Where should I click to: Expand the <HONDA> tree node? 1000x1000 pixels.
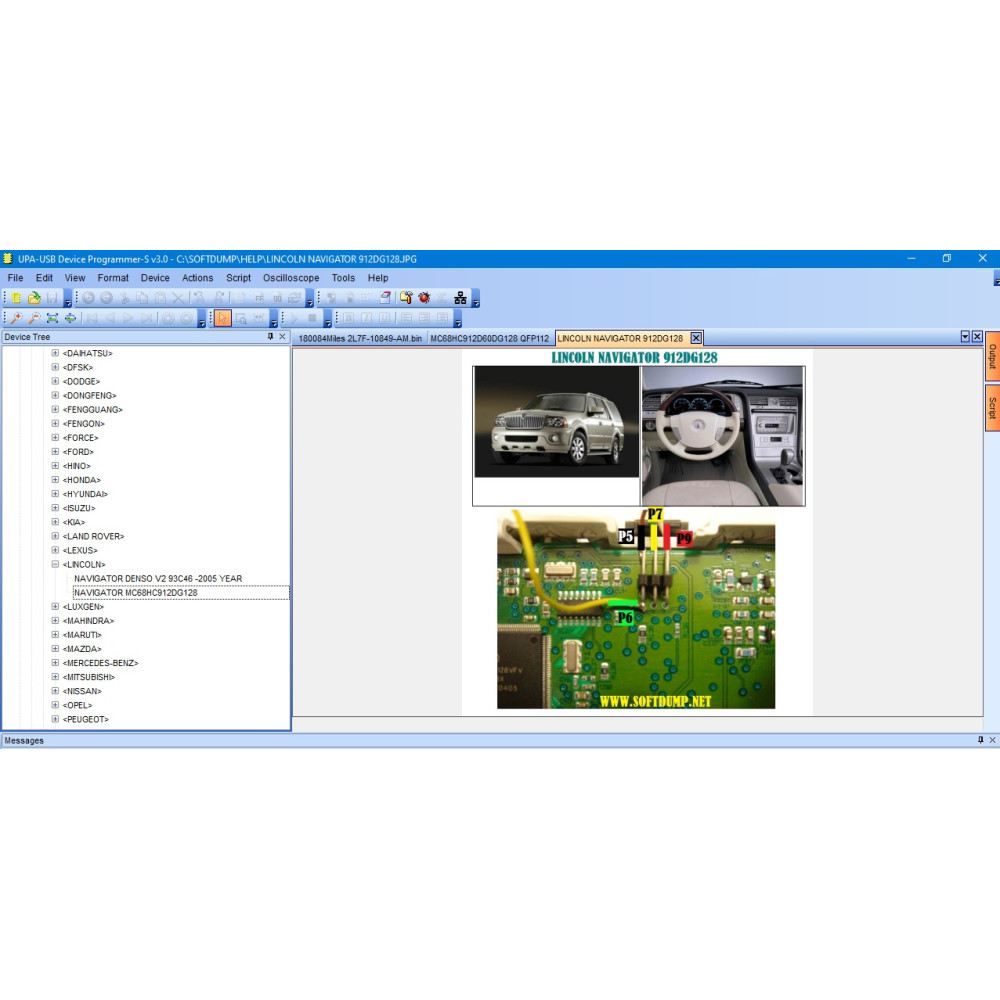click(x=55, y=480)
